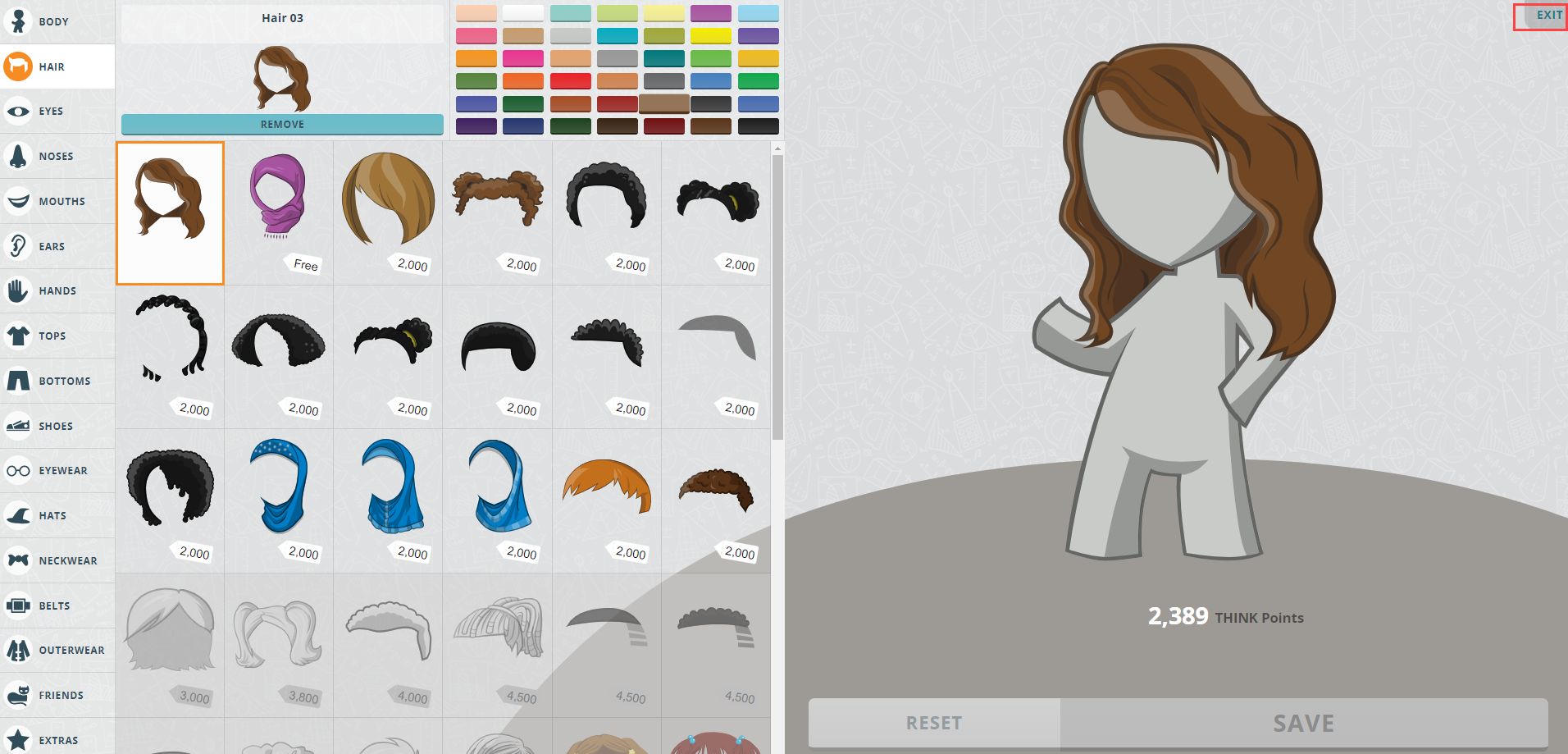This screenshot has width=1568, height=754.
Task: Select the black beaded braids hair thumbnail
Action: (170, 357)
